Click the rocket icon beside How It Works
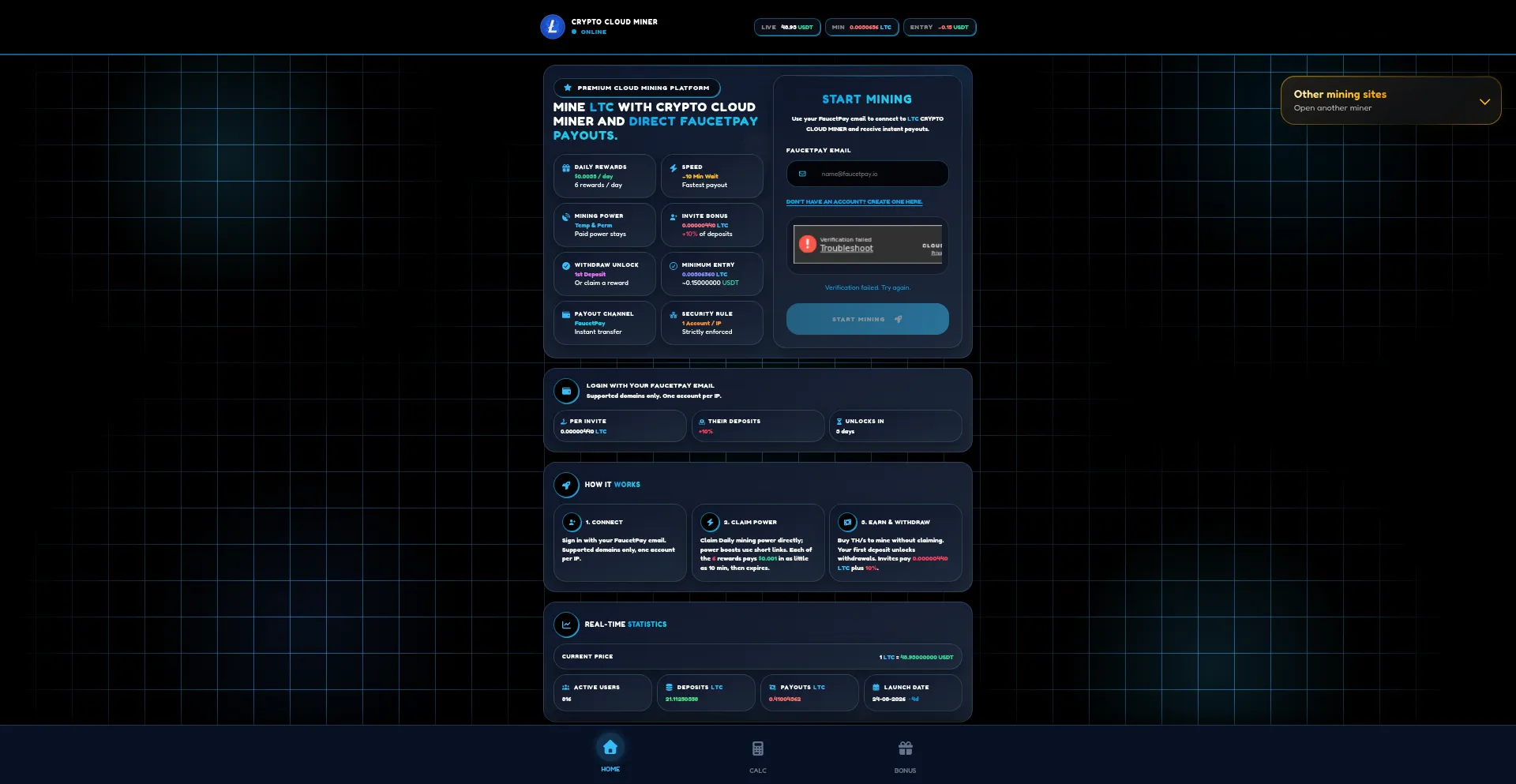1516x784 pixels. click(x=566, y=485)
